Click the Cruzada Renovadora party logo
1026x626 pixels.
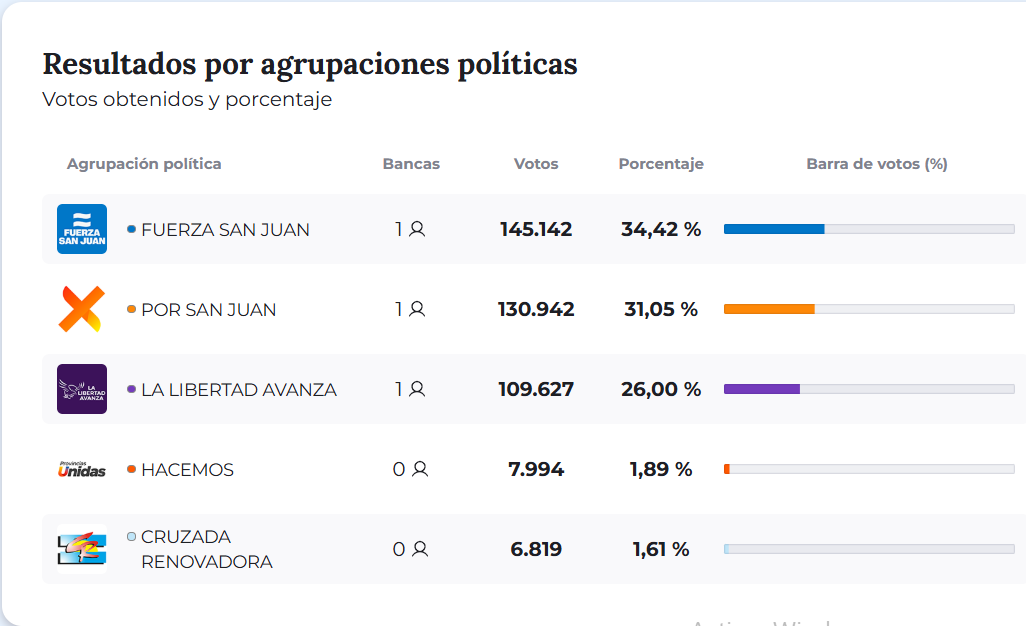(x=82, y=548)
